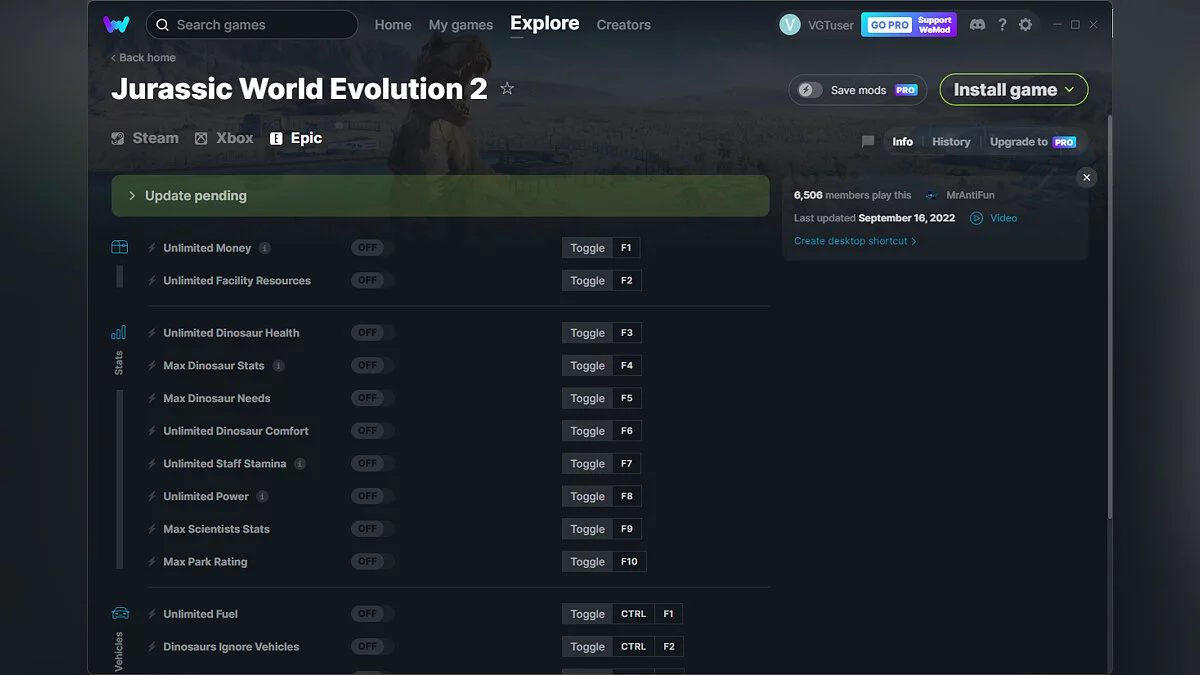Click the WeMod logo icon
This screenshot has height=675, width=1200.
117,23
